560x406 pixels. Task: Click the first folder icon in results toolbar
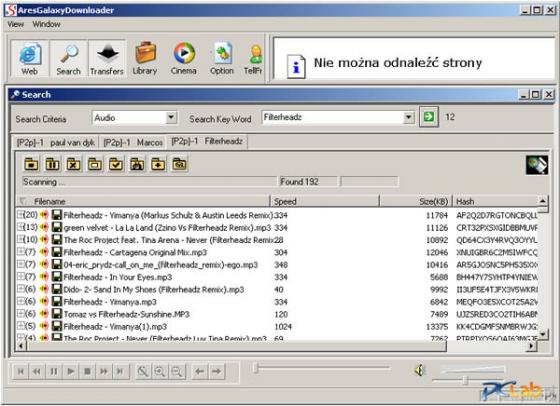[31, 164]
